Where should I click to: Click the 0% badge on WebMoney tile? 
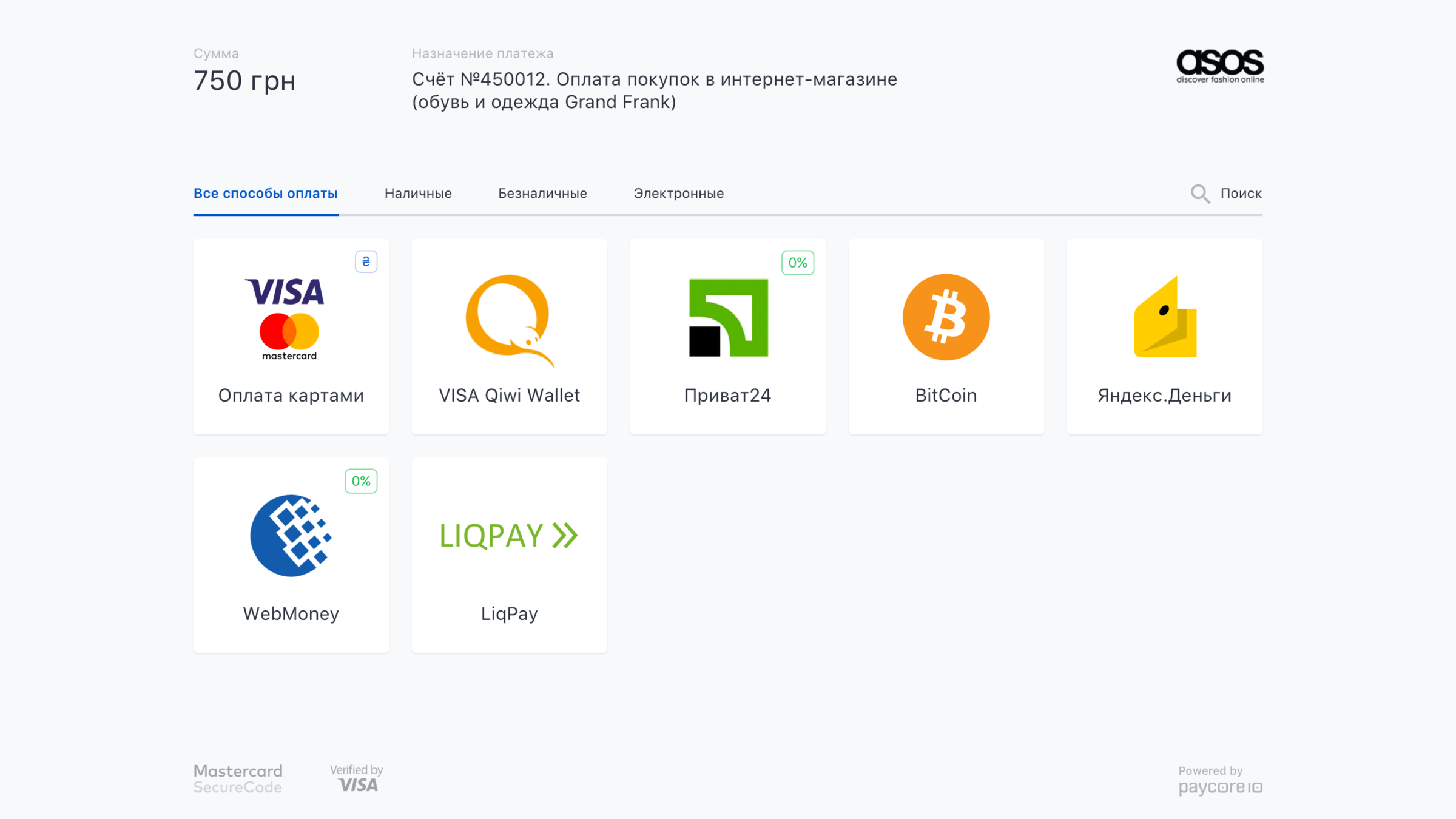pos(361,481)
